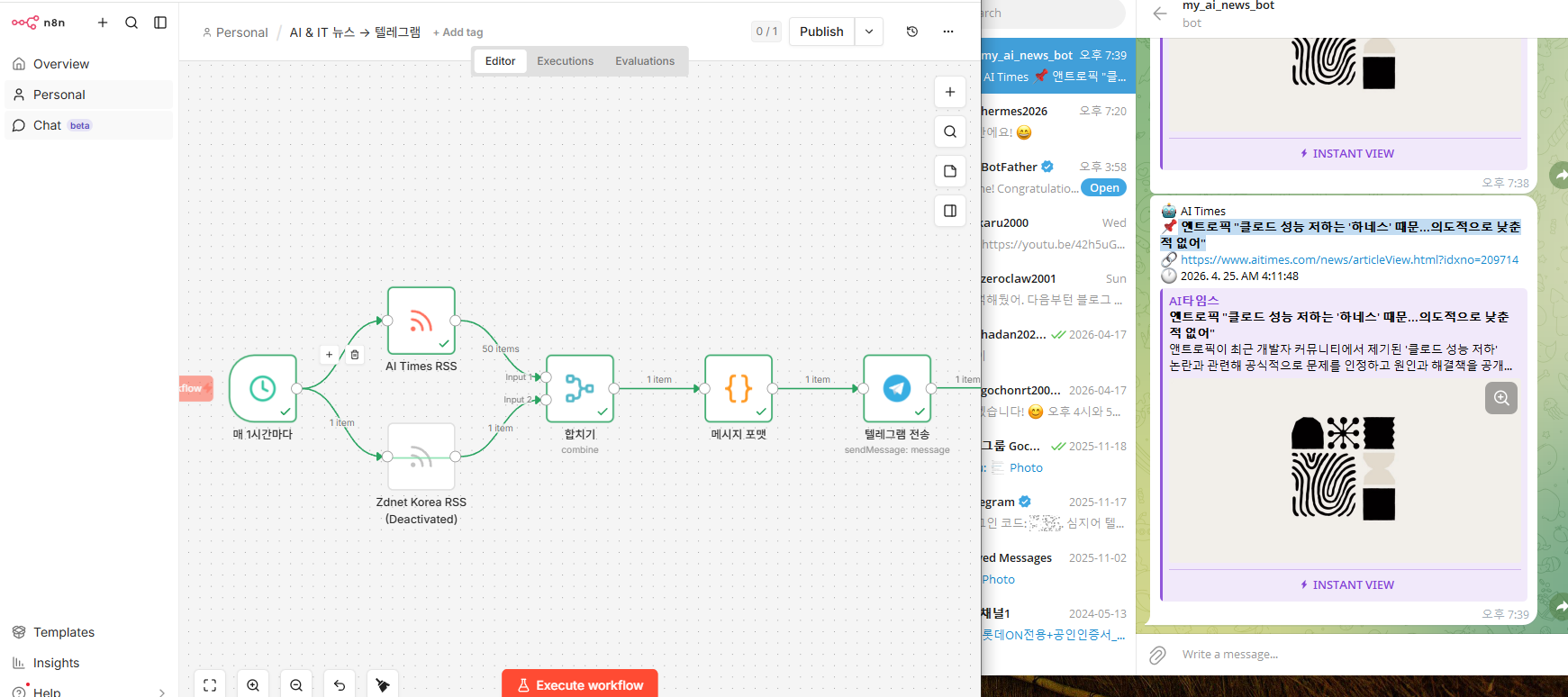1568x697 pixels.
Task: Select the 메시지 포맷 code node
Action: point(739,389)
